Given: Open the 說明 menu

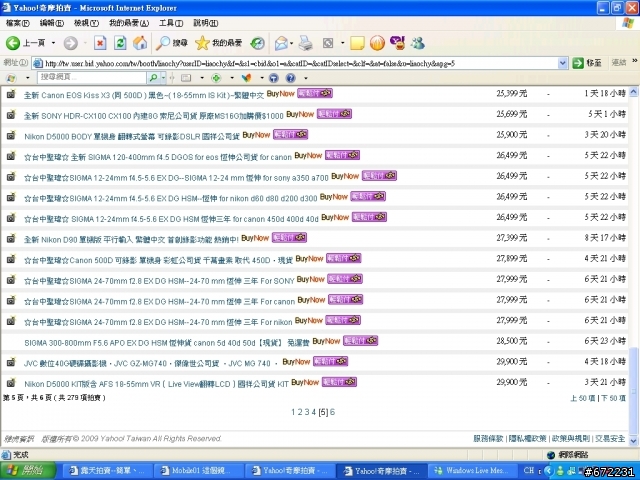Looking at the screenshot, I should (x=205, y=23).
